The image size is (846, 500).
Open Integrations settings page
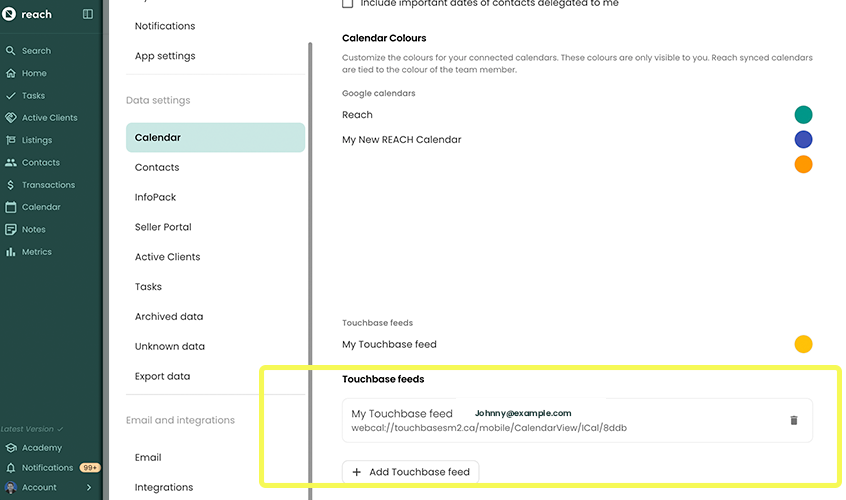click(x=164, y=487)
